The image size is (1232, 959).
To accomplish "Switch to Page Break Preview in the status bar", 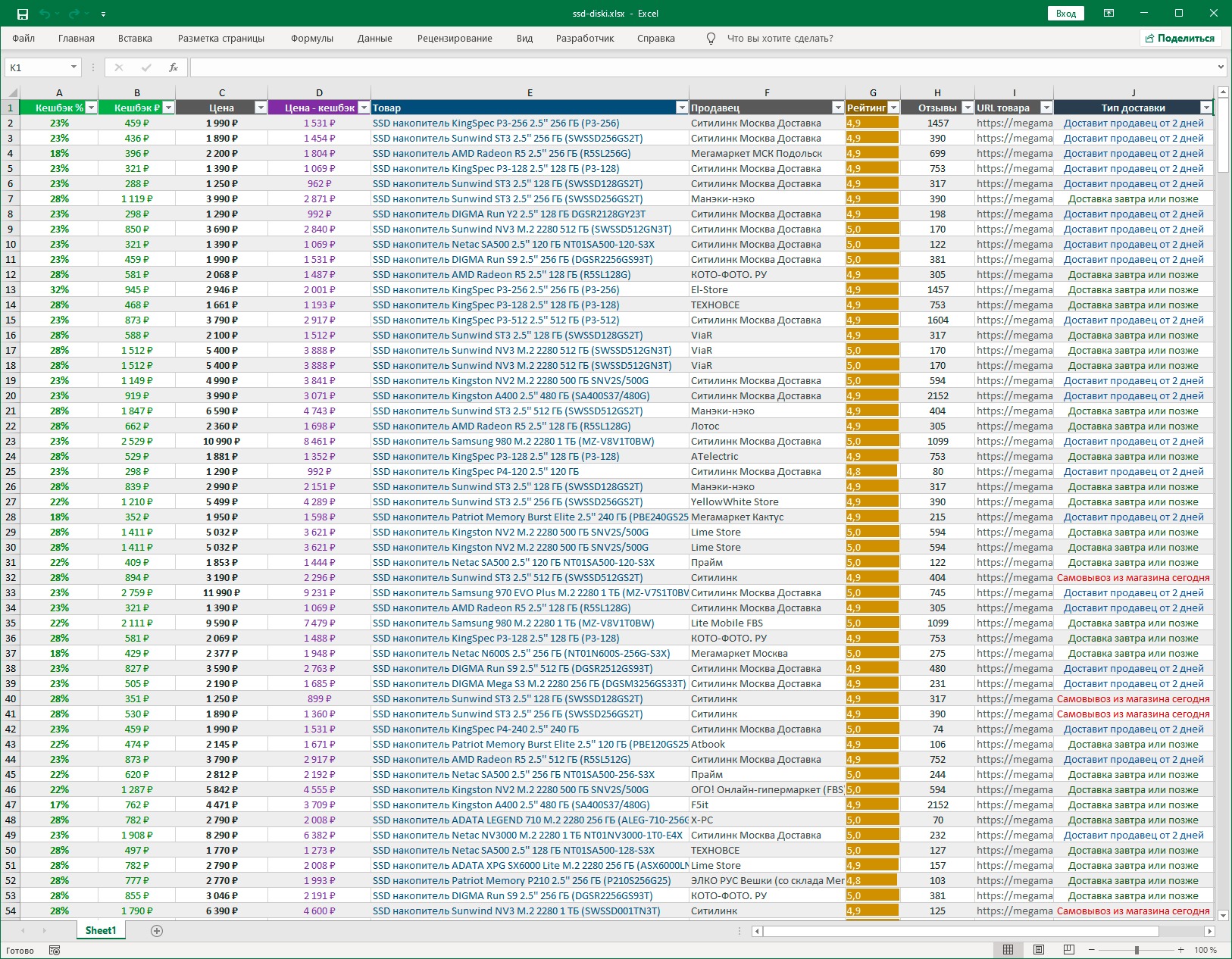I will (1069, 950).
